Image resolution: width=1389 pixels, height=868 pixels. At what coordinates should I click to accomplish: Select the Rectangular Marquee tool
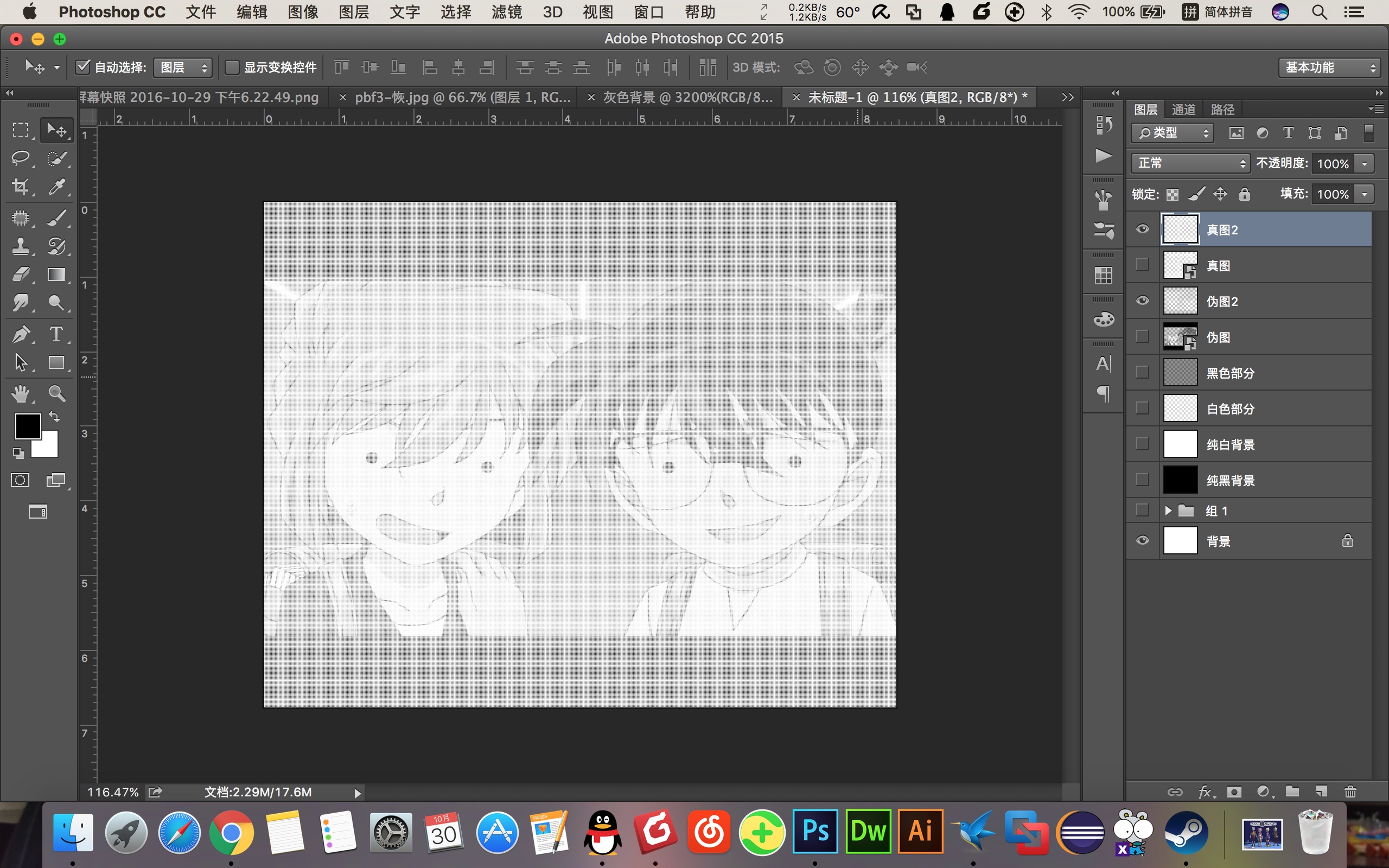pos(21,130)
